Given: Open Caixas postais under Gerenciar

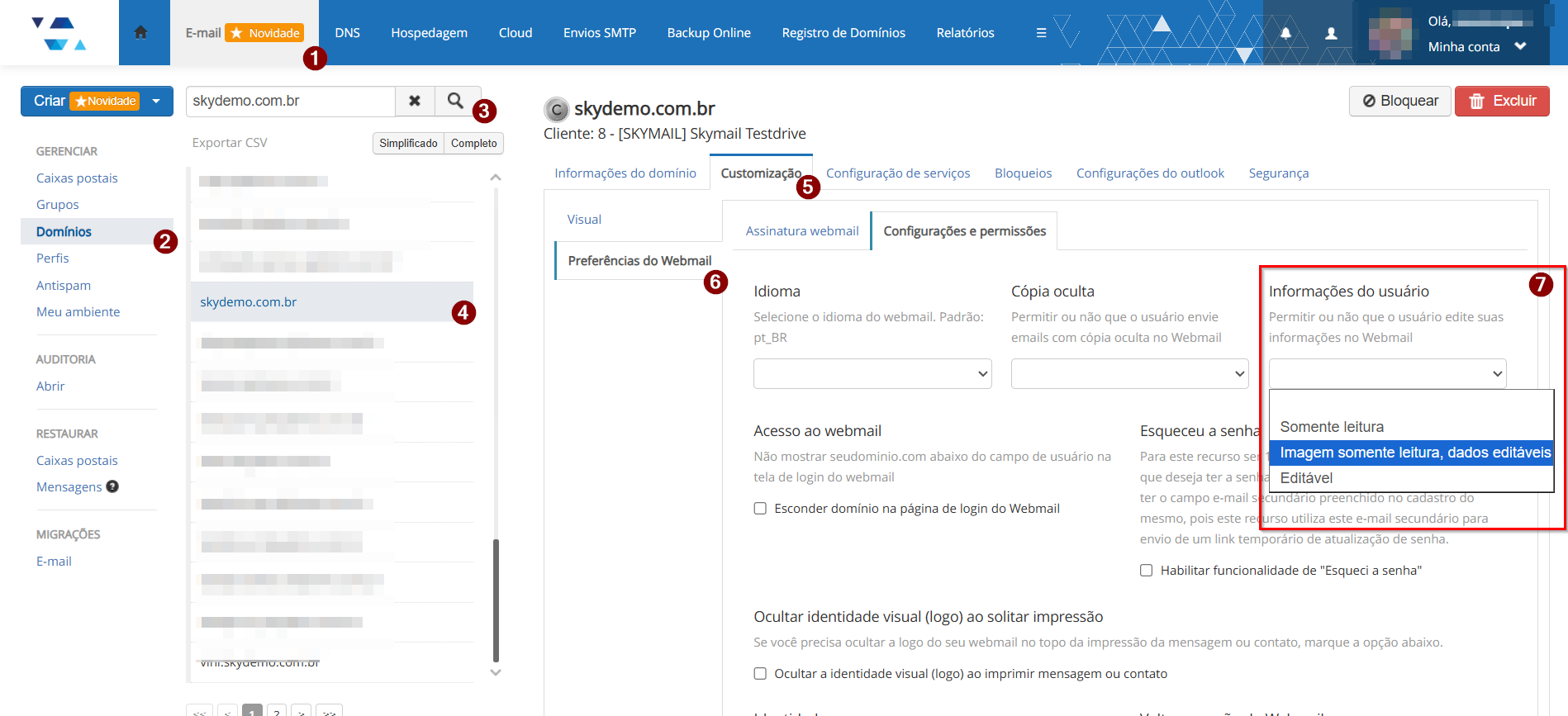Looking at the screenshot, I should (77, 178).
